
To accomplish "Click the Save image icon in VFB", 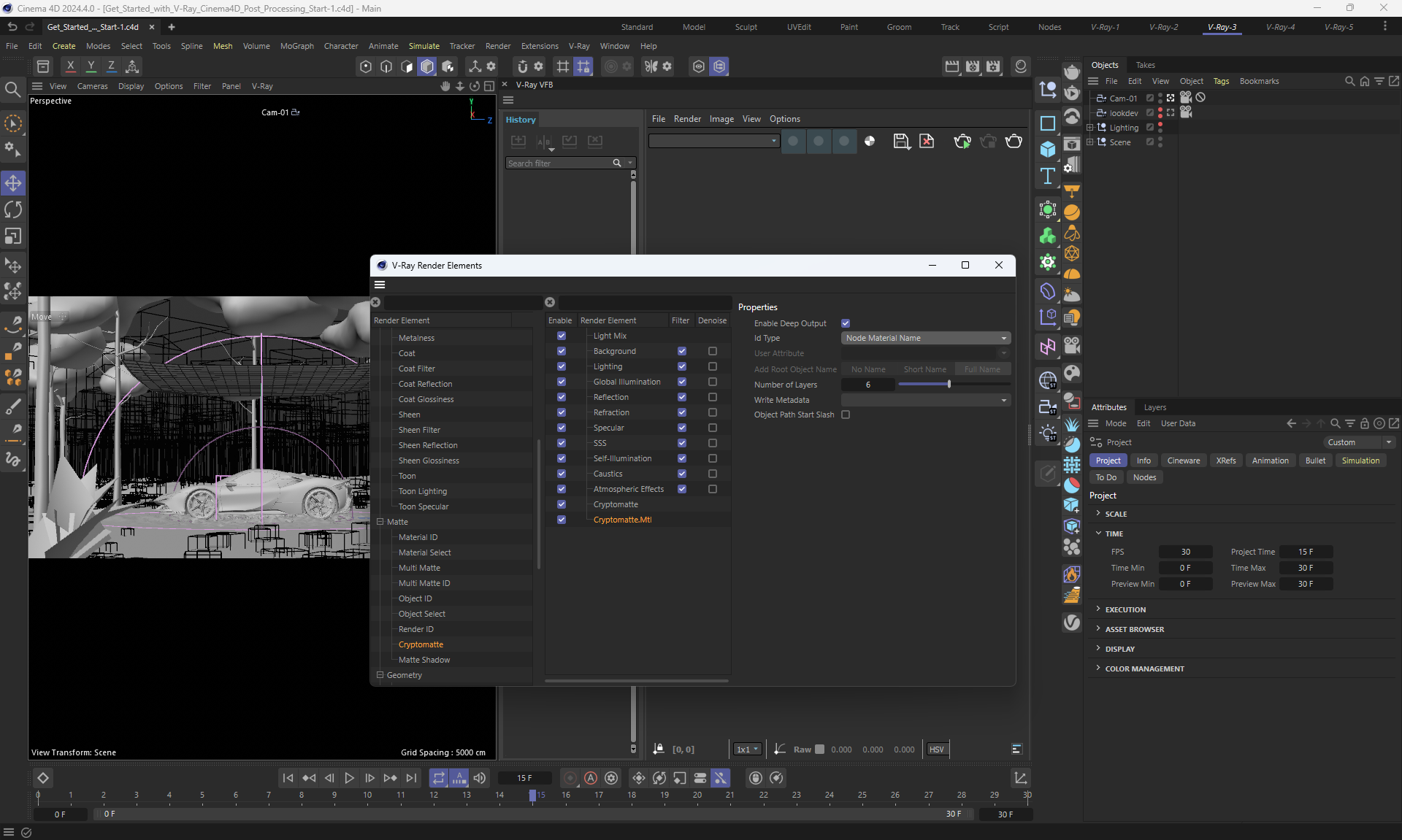I will (901, 142).
